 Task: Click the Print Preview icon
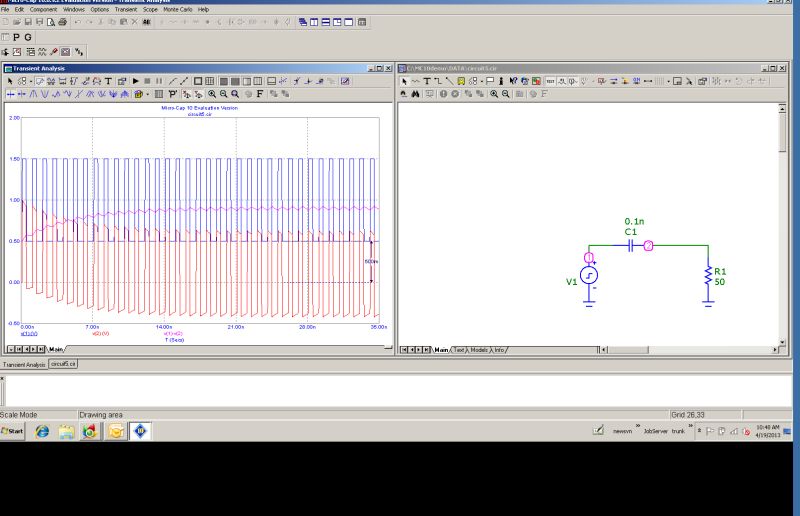click(51, 22)
